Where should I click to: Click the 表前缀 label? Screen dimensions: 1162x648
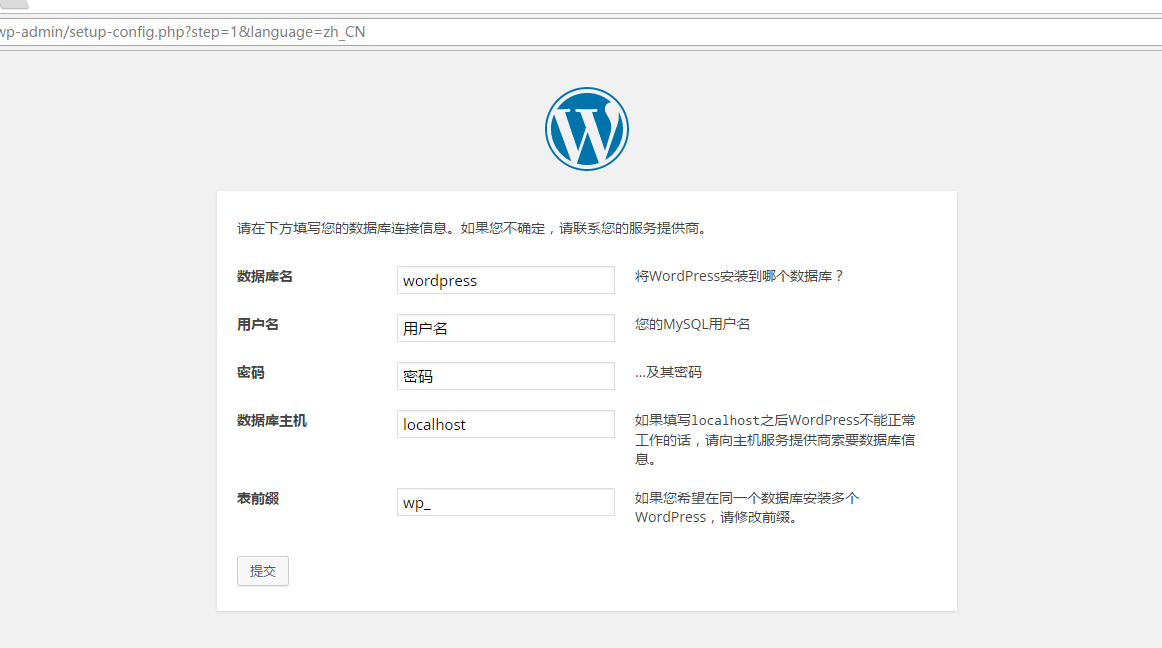[258, 499]
